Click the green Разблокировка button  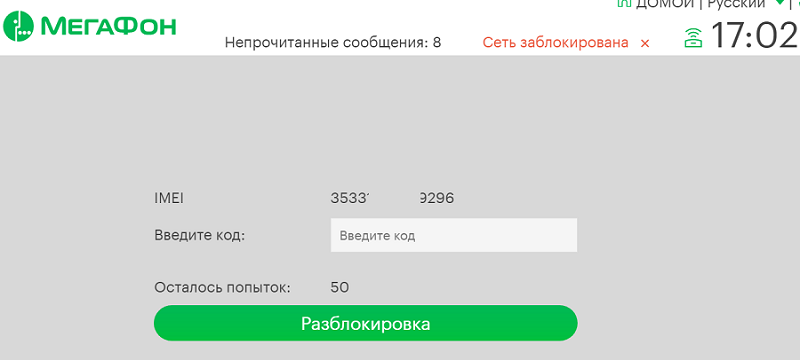pyautogui.click(x=365, y=323)
